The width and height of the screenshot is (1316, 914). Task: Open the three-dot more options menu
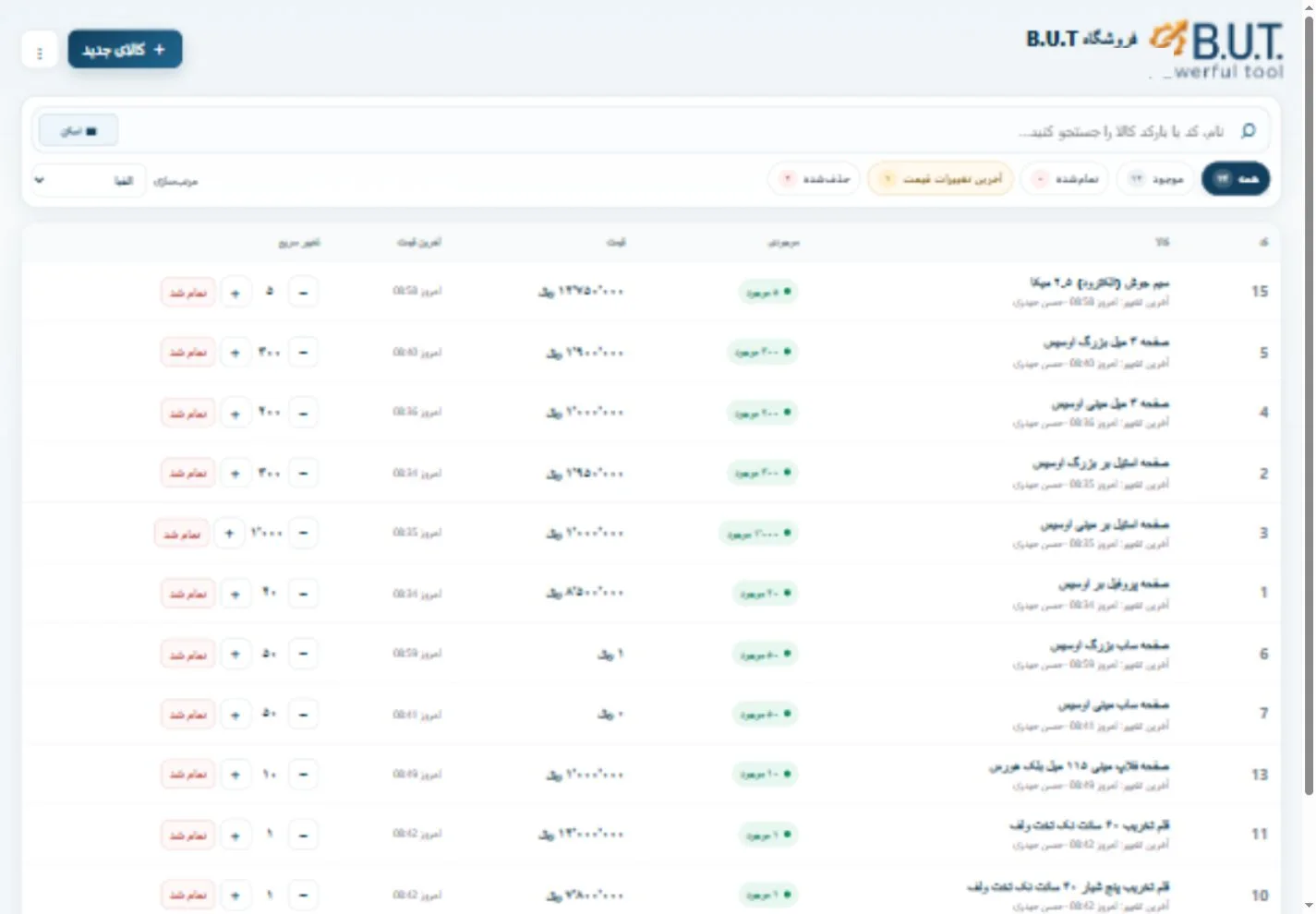[40, 52]
